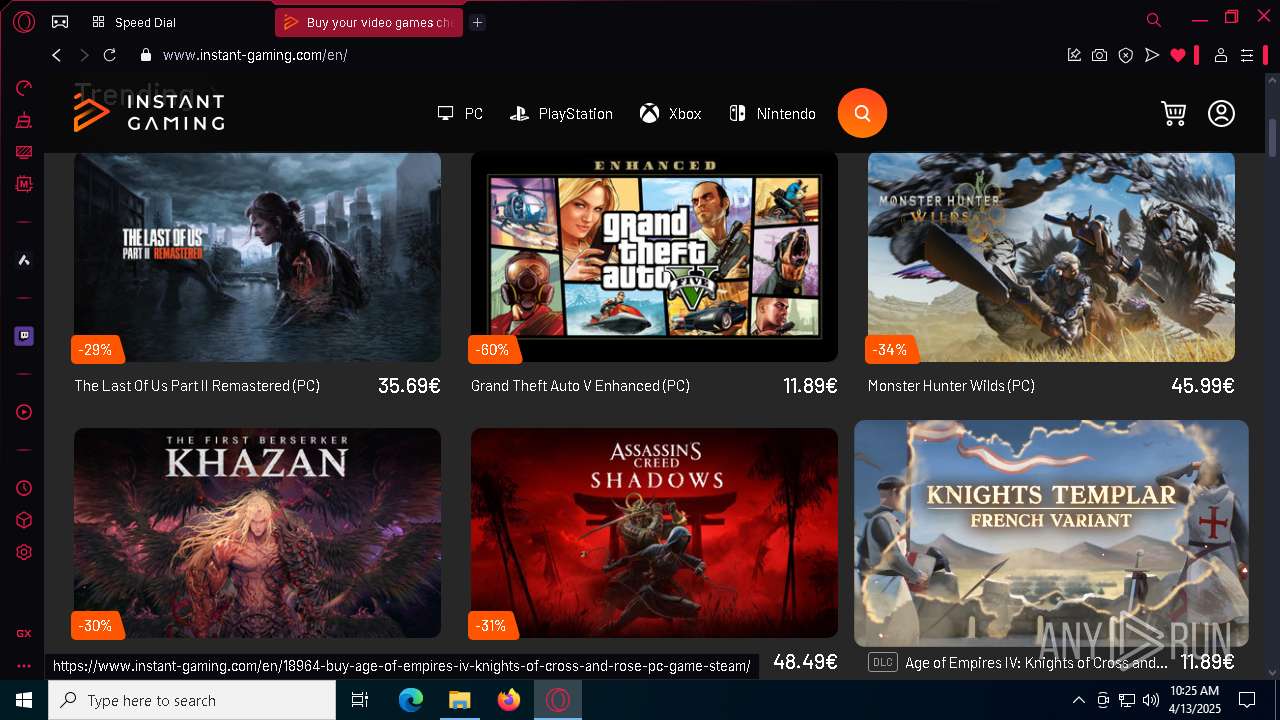Viewport: 1280px width, 720px height.
Task: Select the Buy your video games tab
Action: (368, 22)
